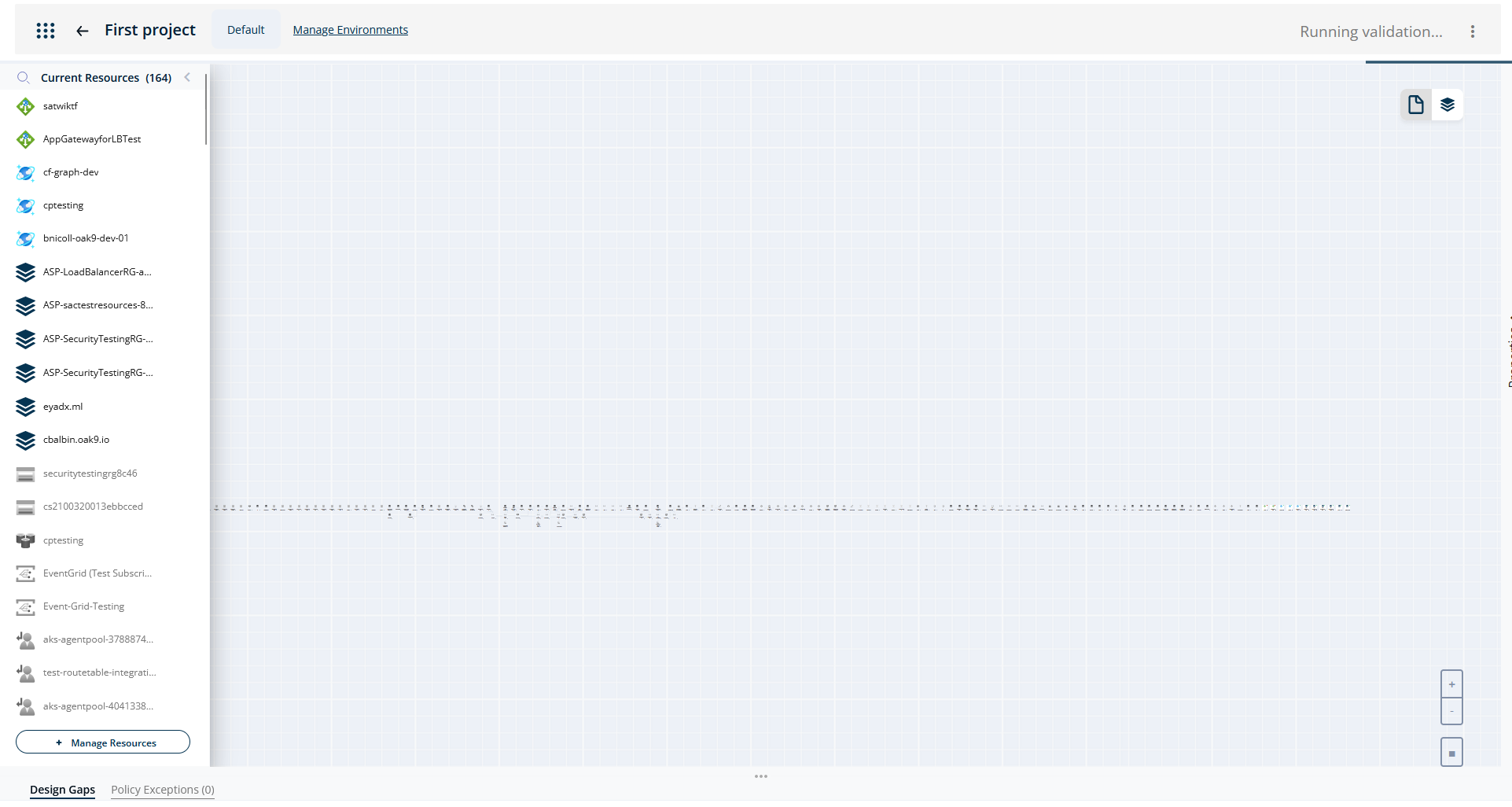1512x807 pixels.
Task: Zoom out with the minus button
Action: click(1451, 711)
